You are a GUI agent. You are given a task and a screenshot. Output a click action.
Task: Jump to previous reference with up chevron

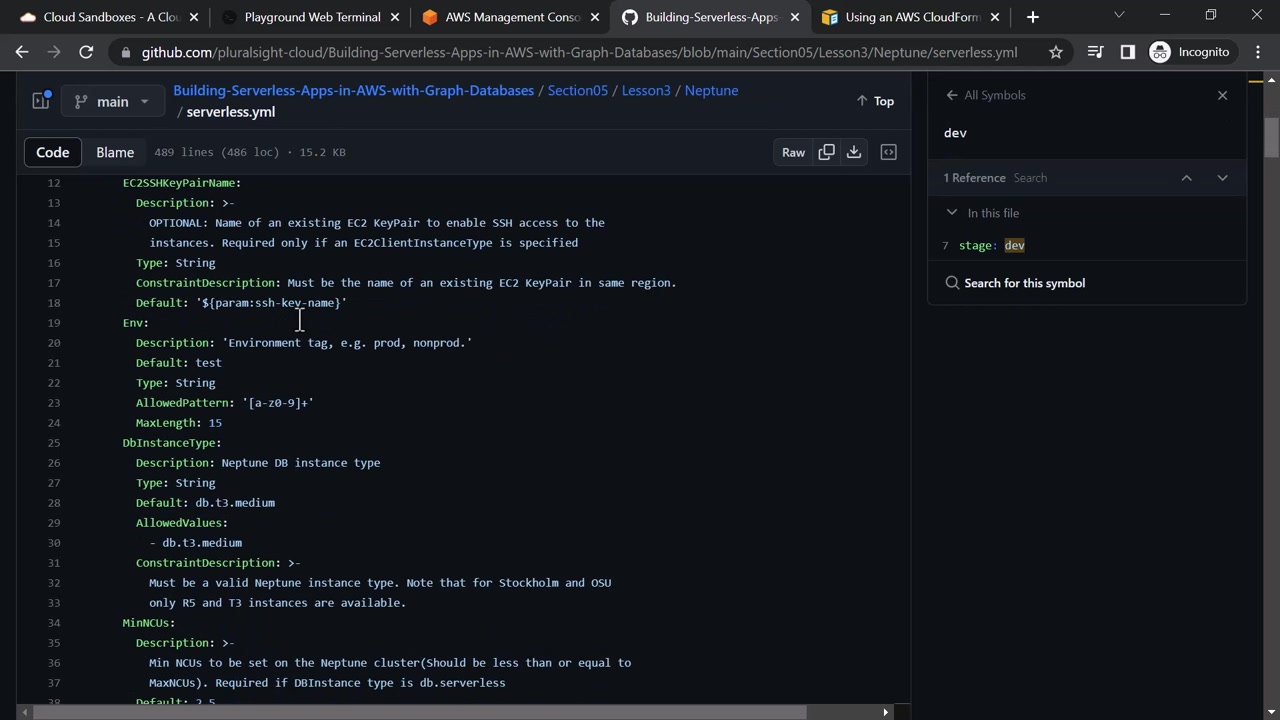[x=1186, y=178]
